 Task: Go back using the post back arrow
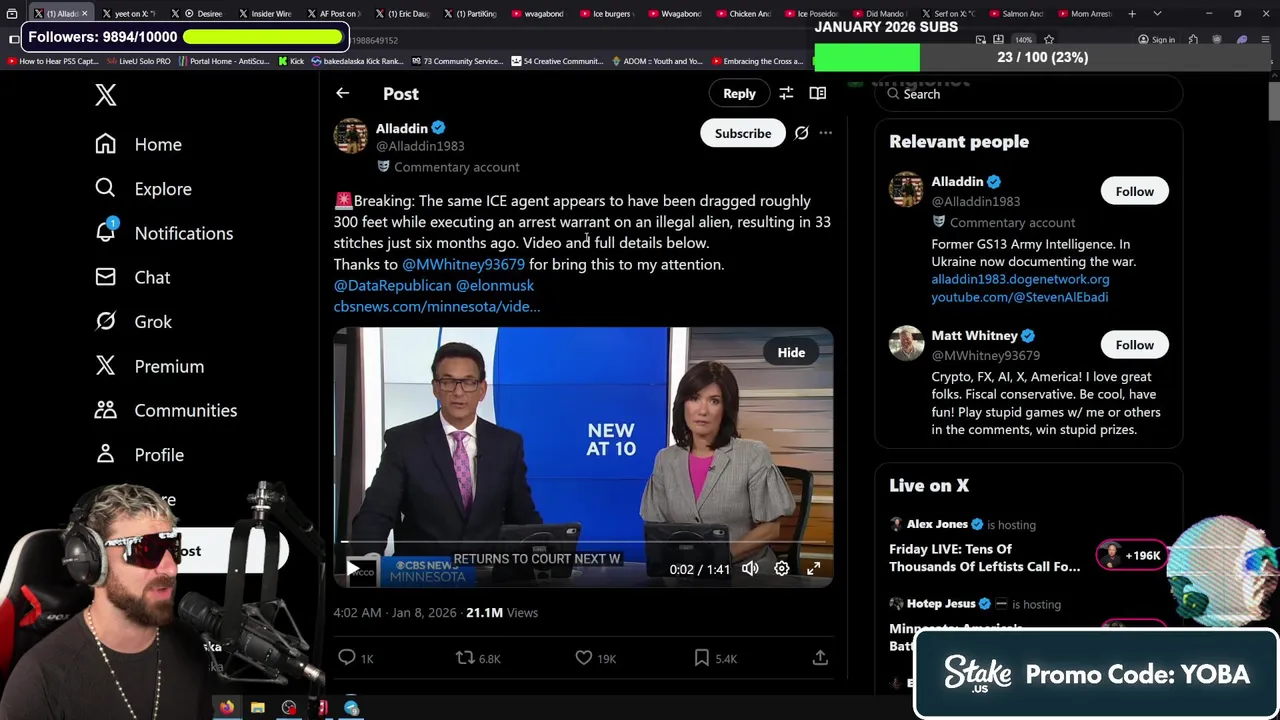coord(342,93)
